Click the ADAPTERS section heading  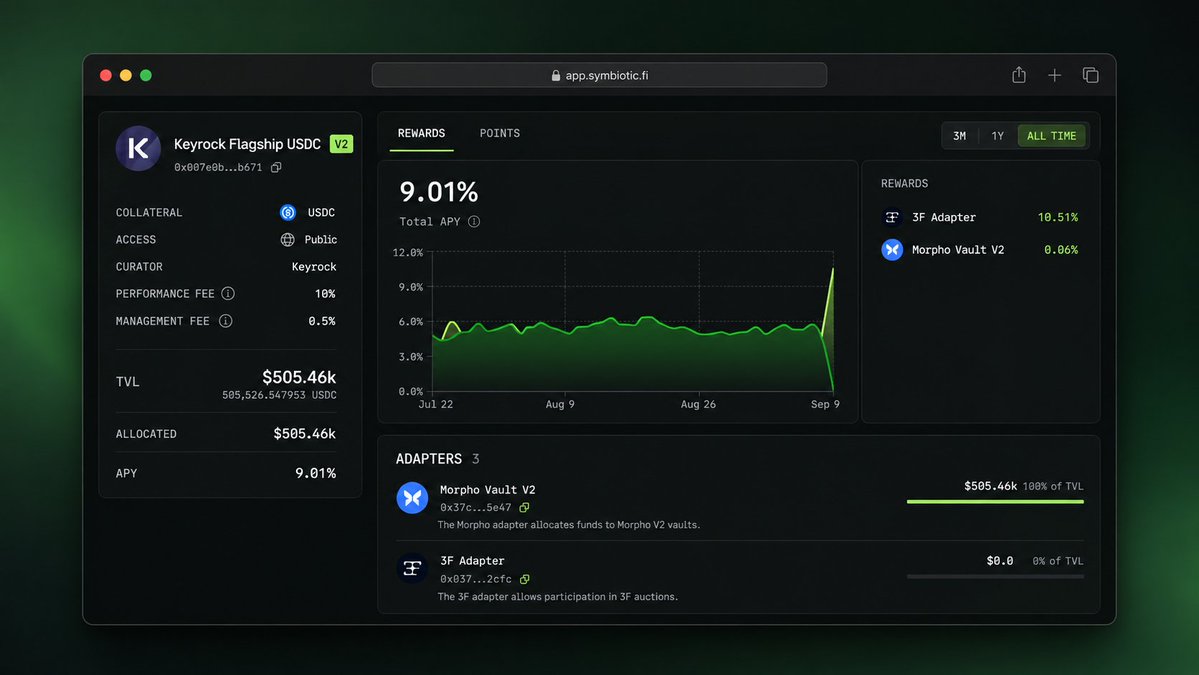[428, 459]
